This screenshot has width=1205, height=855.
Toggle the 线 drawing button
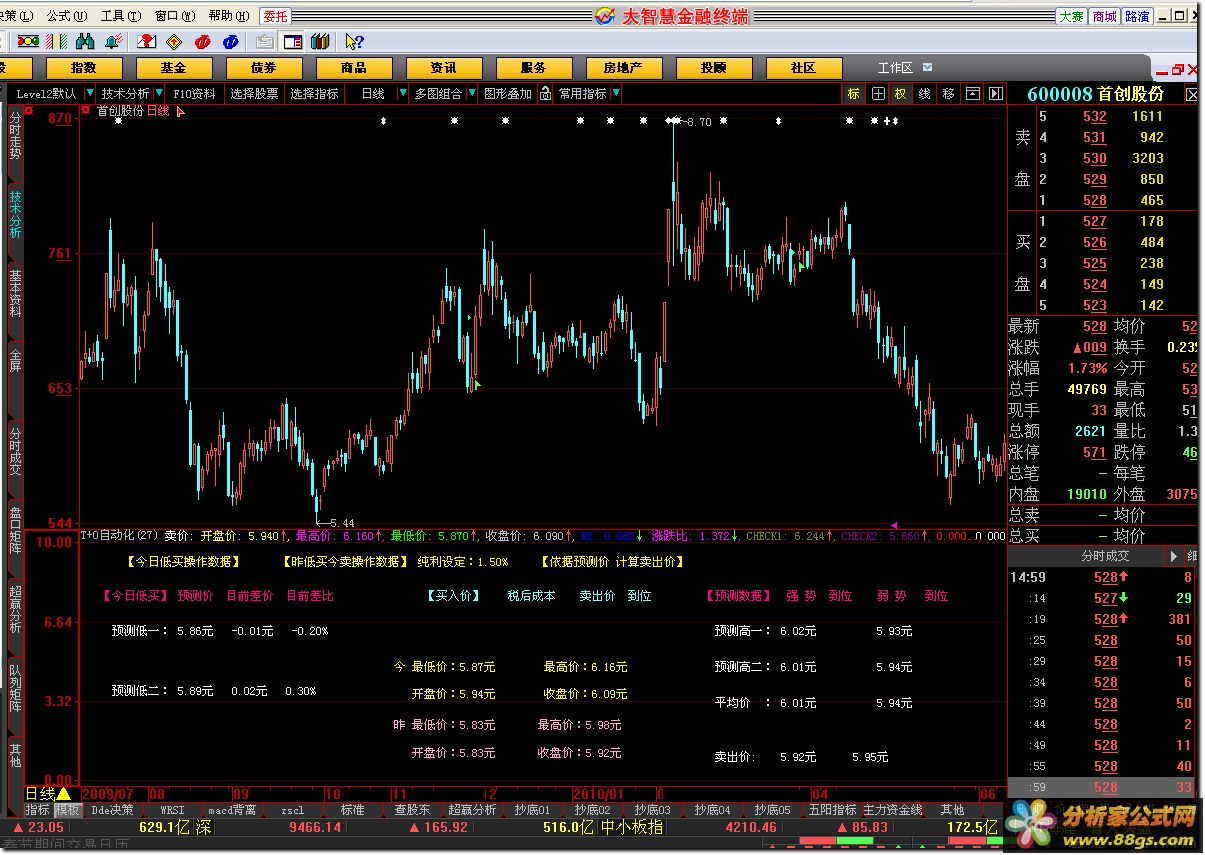925,94
